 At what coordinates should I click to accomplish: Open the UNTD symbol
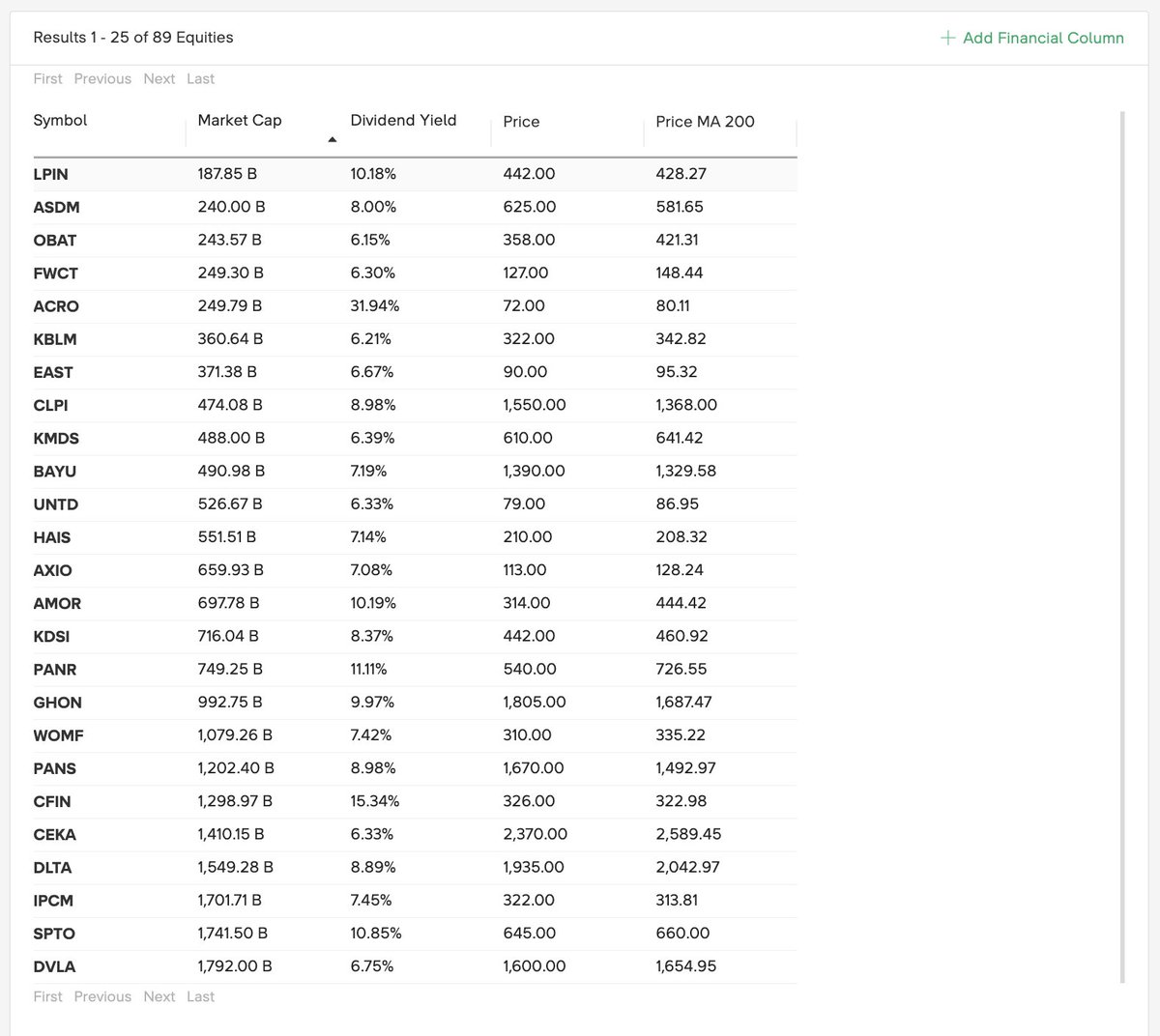coord(56,504)
